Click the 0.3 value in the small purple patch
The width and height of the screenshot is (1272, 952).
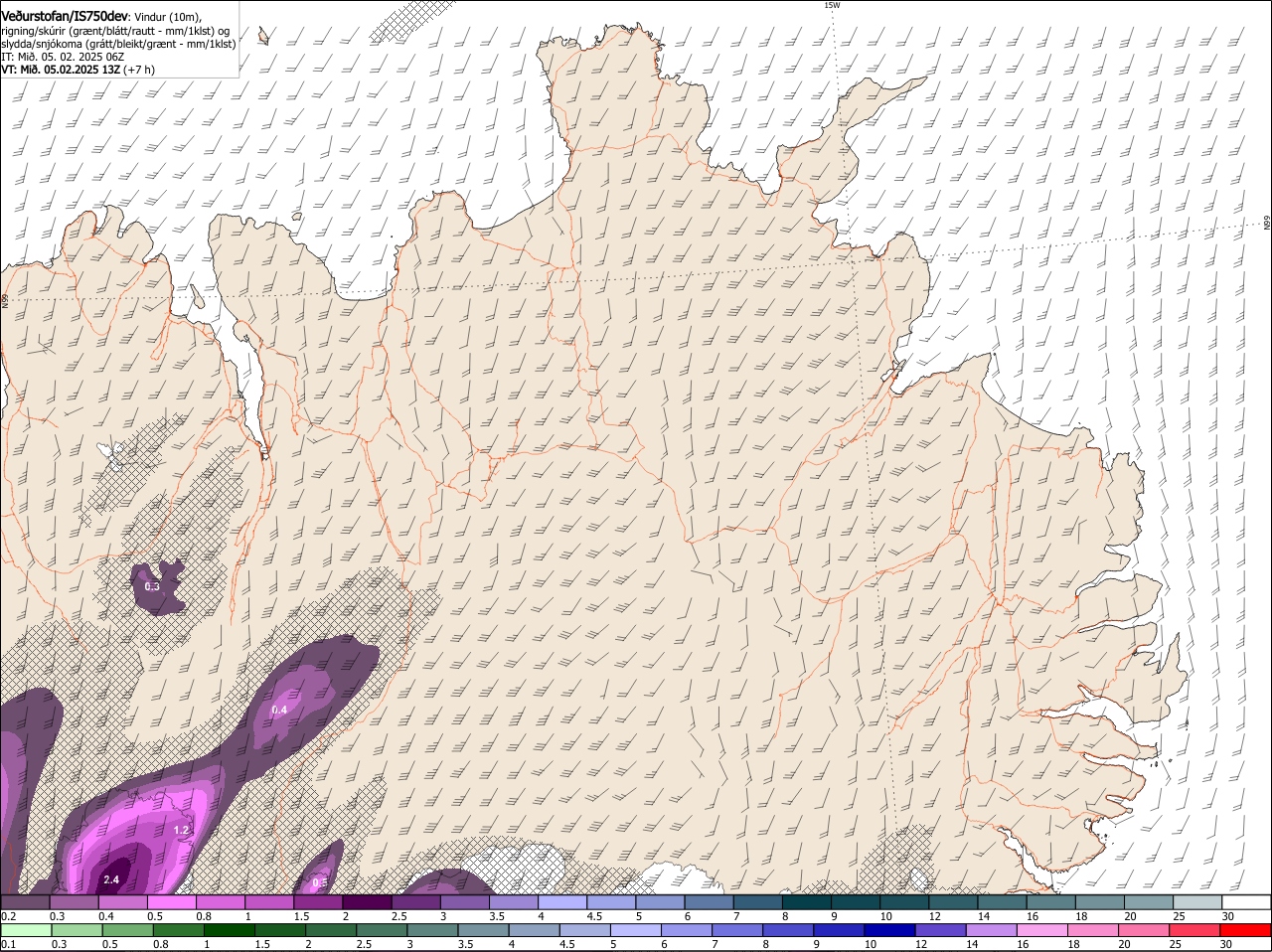tap(152, 586)
